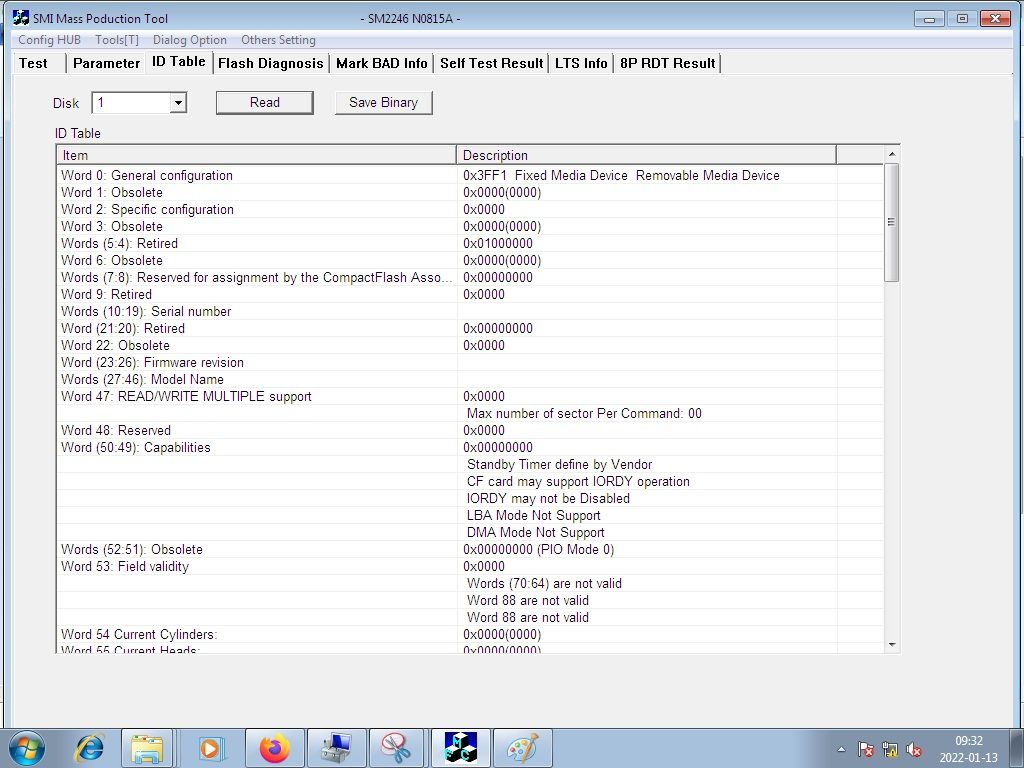
Task: Open Action Center flag tray icon
Action: click(x=866, y=749)
